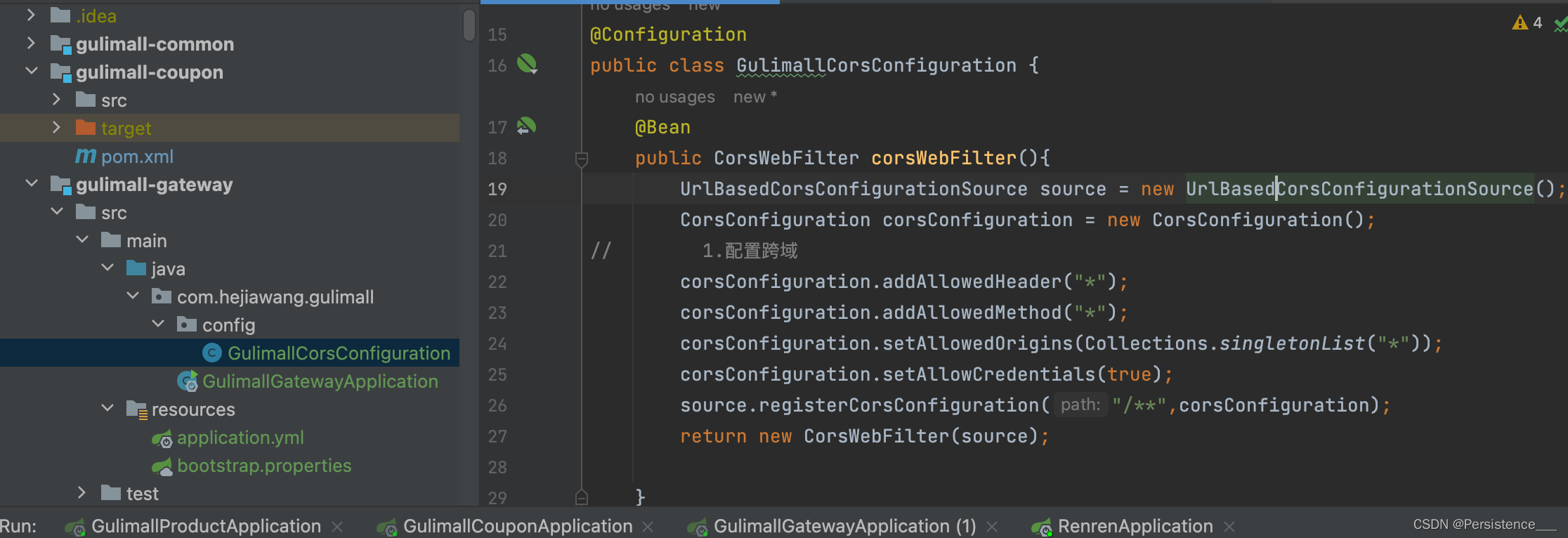This screenshot has height=538, width=1568.
Task: Collapse the java folder chevron
Action: (x=107, y=268)
